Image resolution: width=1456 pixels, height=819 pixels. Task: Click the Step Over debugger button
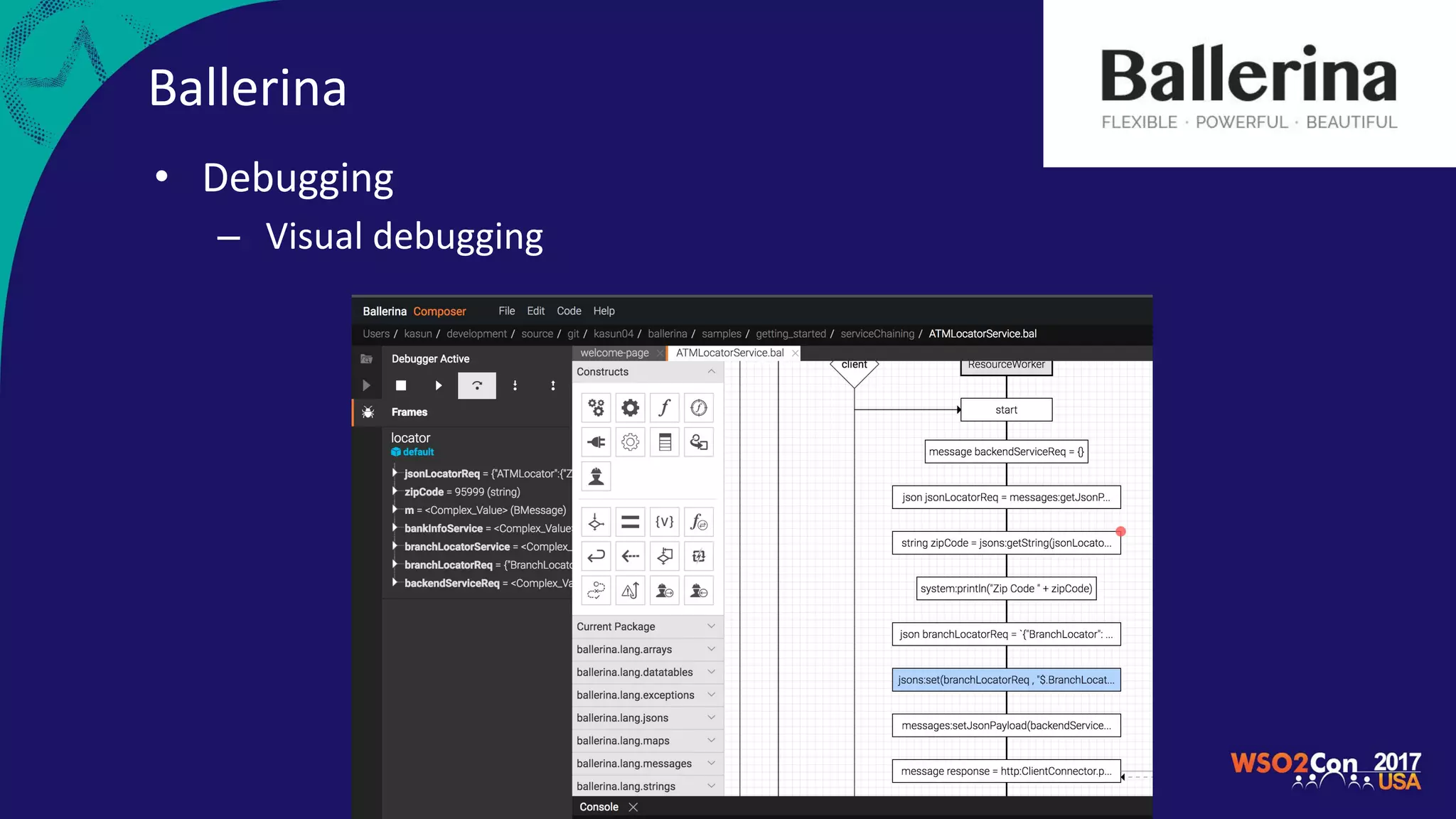click(x=477, y=385)
